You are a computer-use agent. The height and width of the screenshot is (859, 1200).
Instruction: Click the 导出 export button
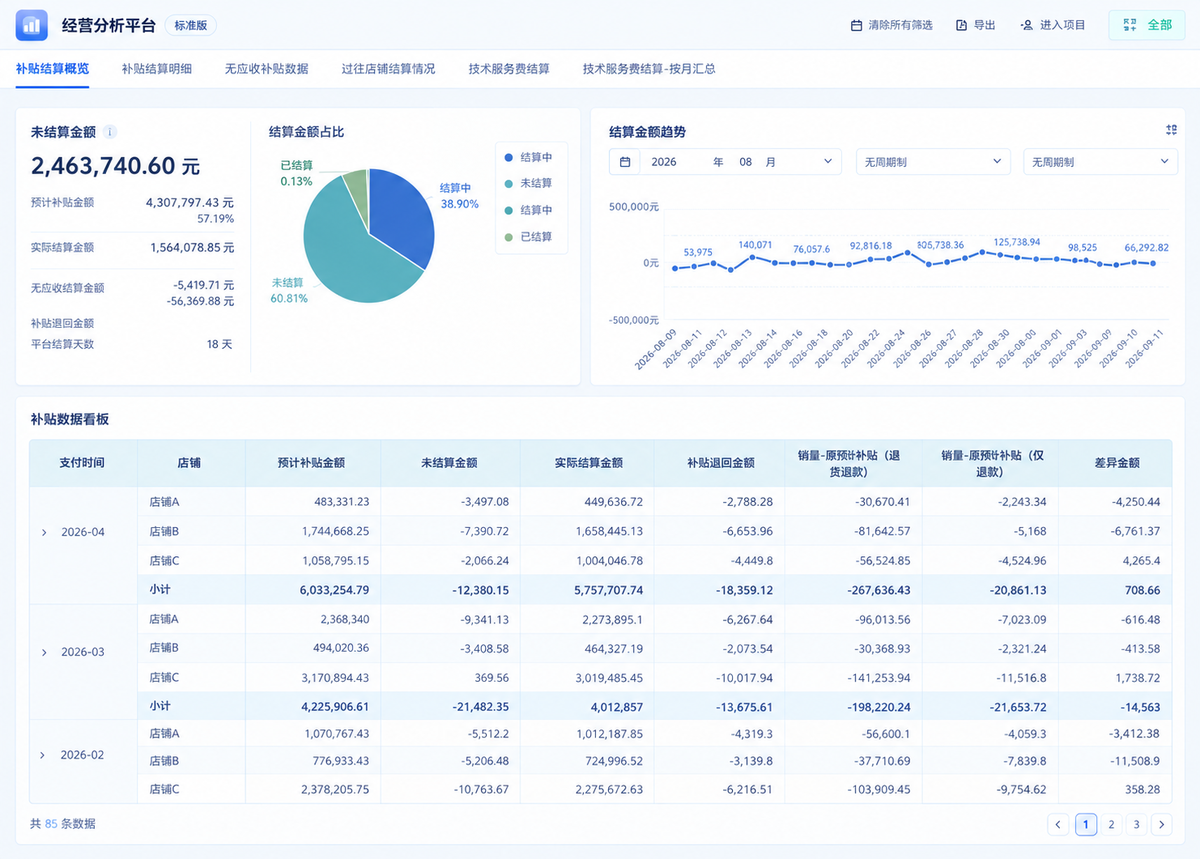coord(976,25)
